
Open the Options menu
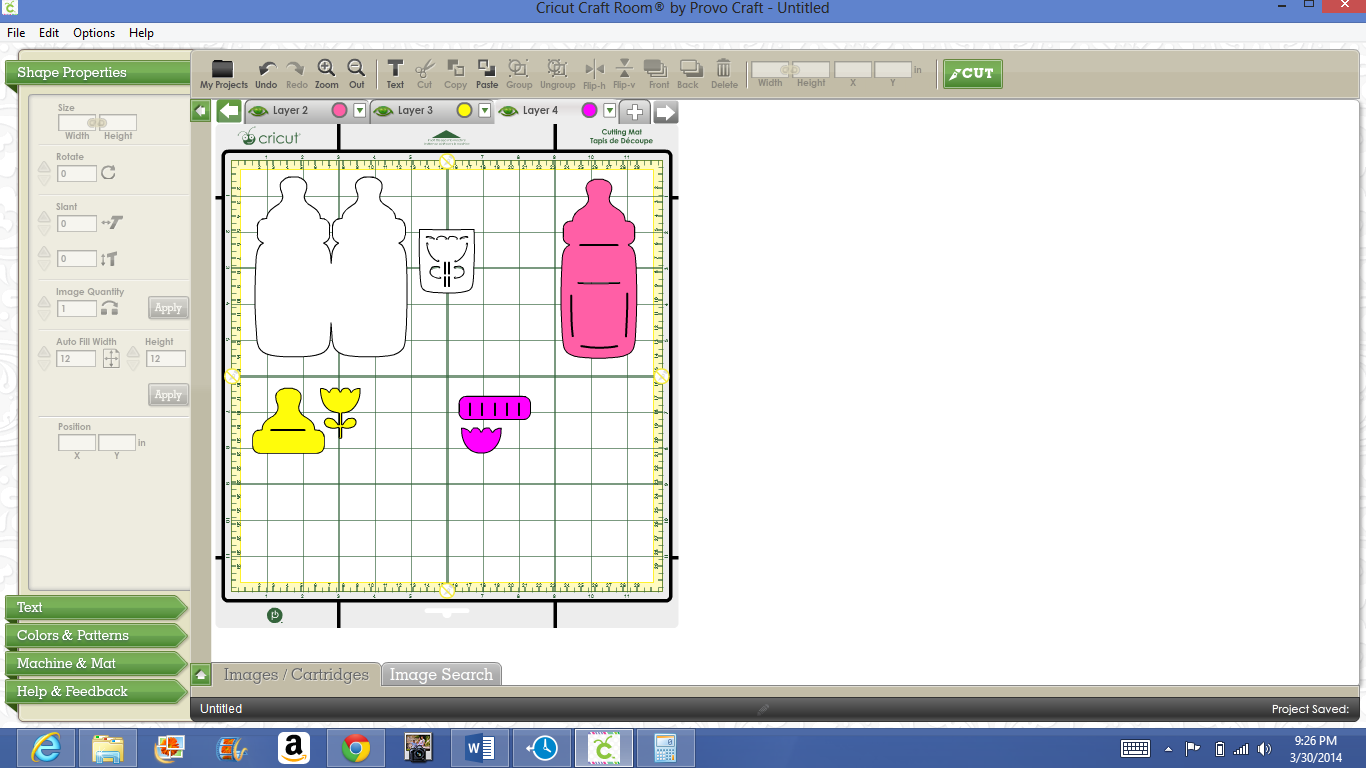(x=94, y=33)
